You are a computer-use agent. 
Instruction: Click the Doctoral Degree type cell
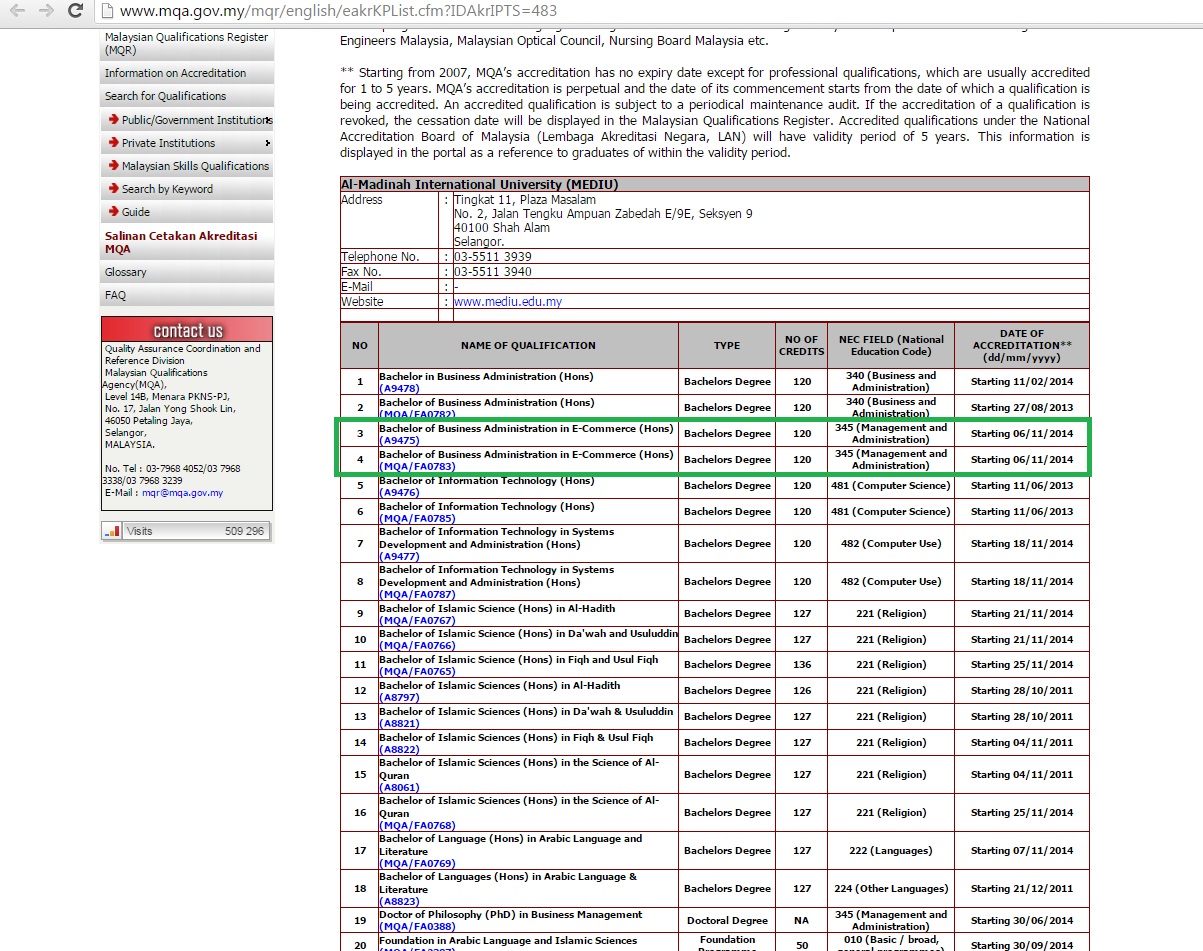[x=727, y=921]
